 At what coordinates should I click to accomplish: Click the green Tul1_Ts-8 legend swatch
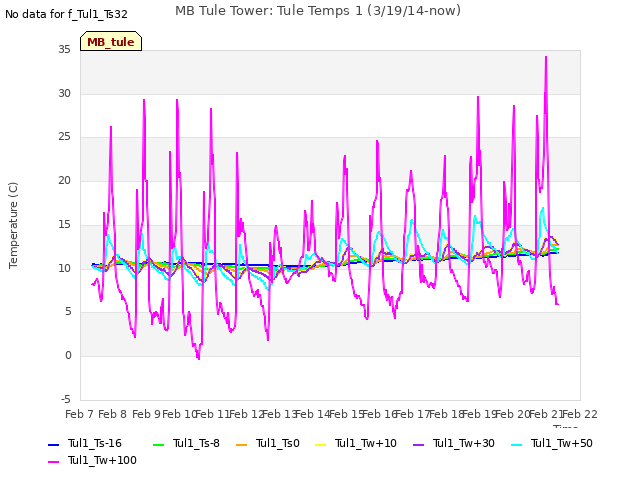pos(158,444)
